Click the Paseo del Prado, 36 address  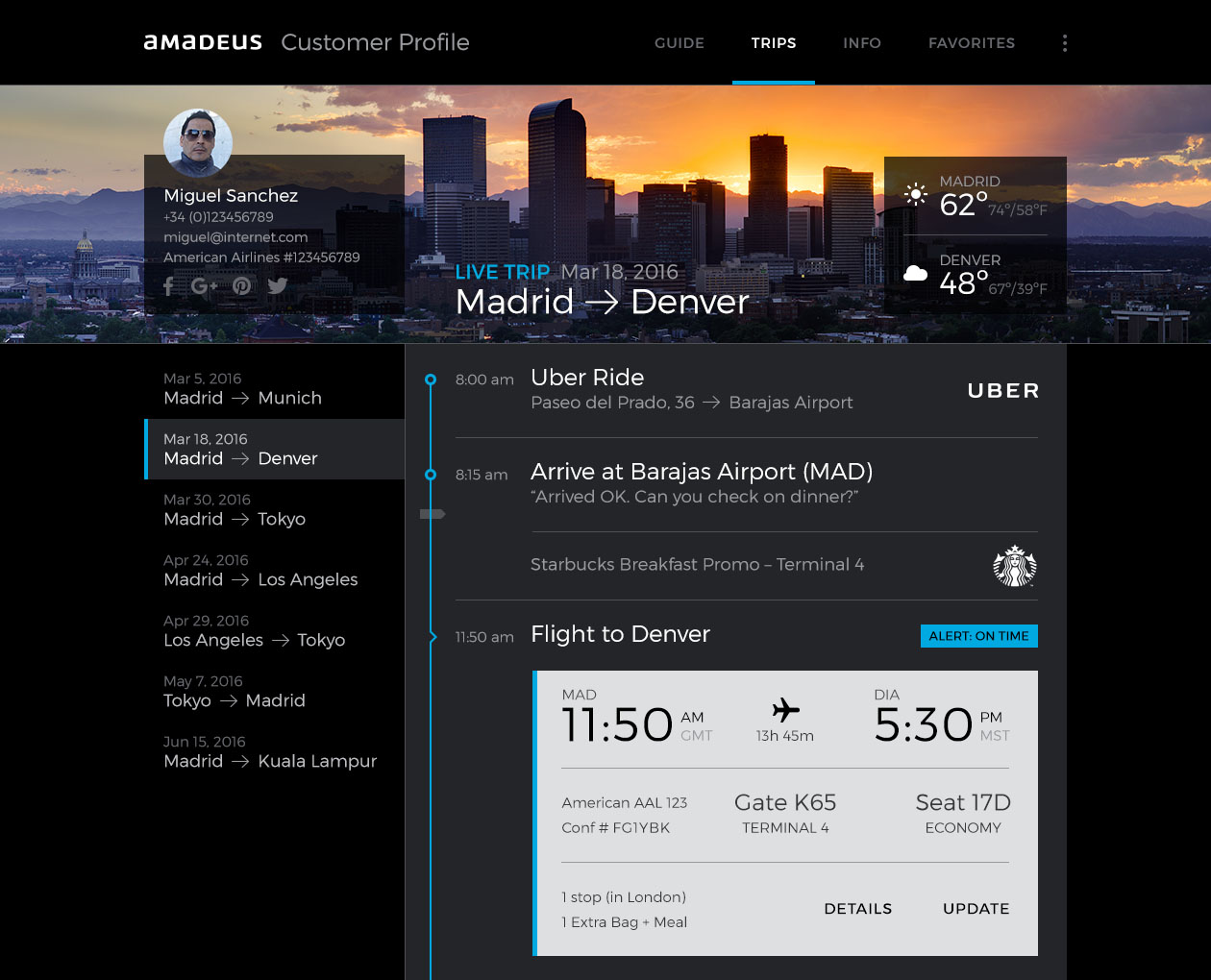pos(612,403)
